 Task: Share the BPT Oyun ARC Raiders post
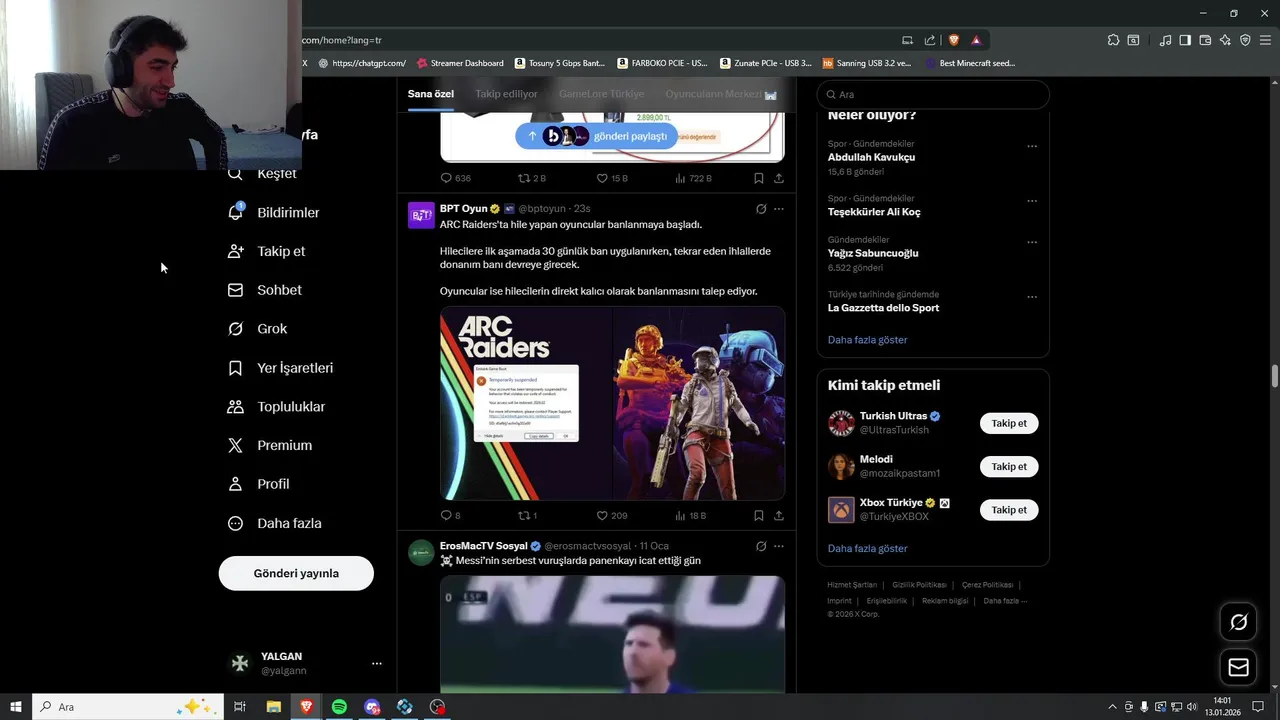click(779, 516)
